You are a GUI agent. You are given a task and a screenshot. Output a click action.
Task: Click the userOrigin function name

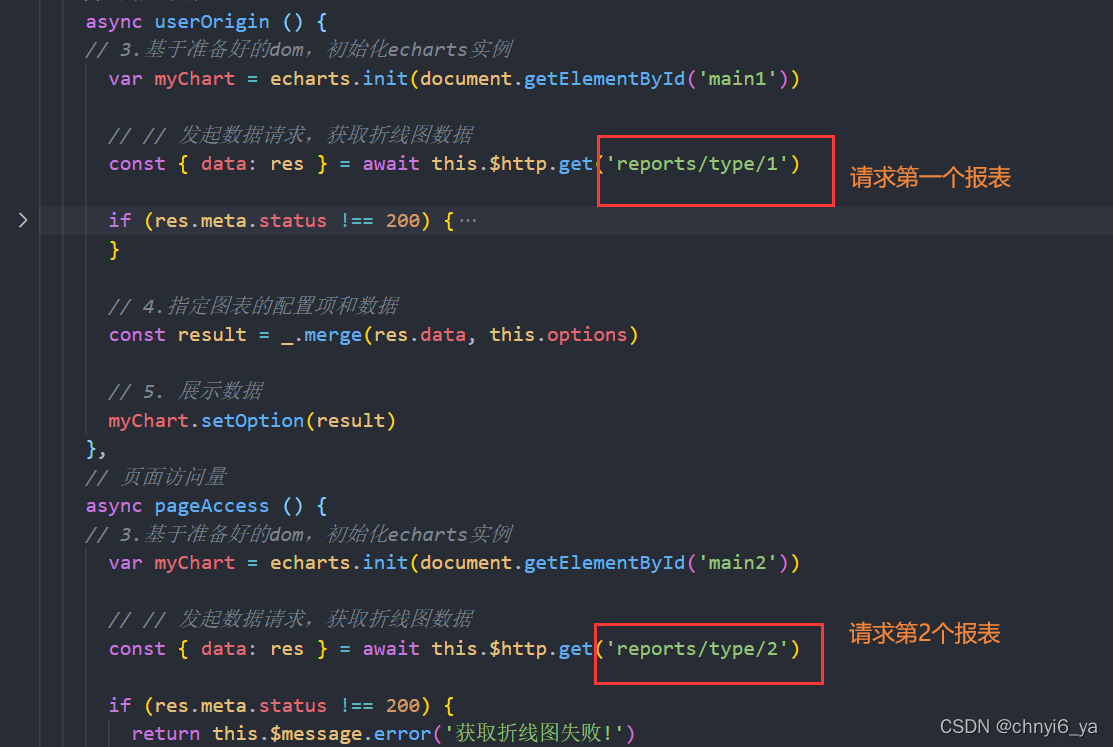(x=212, y=22)
